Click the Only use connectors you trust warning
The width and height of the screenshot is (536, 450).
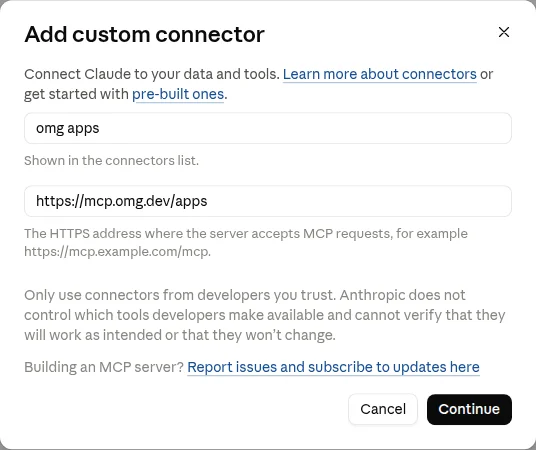point(265,315)
